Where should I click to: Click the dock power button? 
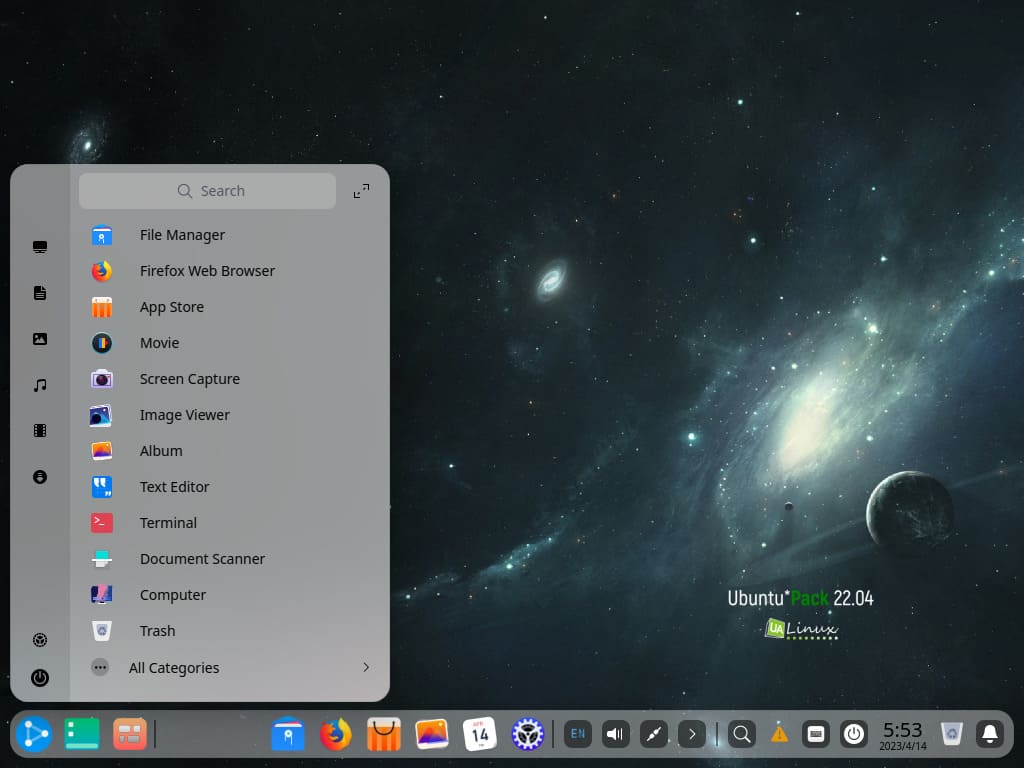pyautogui.click(x=854, y=734)
